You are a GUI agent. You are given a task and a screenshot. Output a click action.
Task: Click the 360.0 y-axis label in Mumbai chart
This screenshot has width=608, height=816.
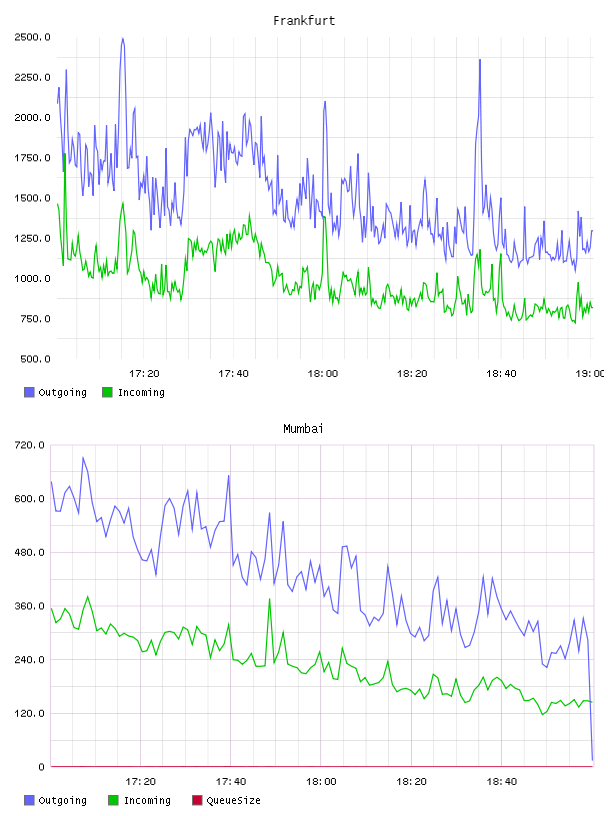click(x=30, y=606)
